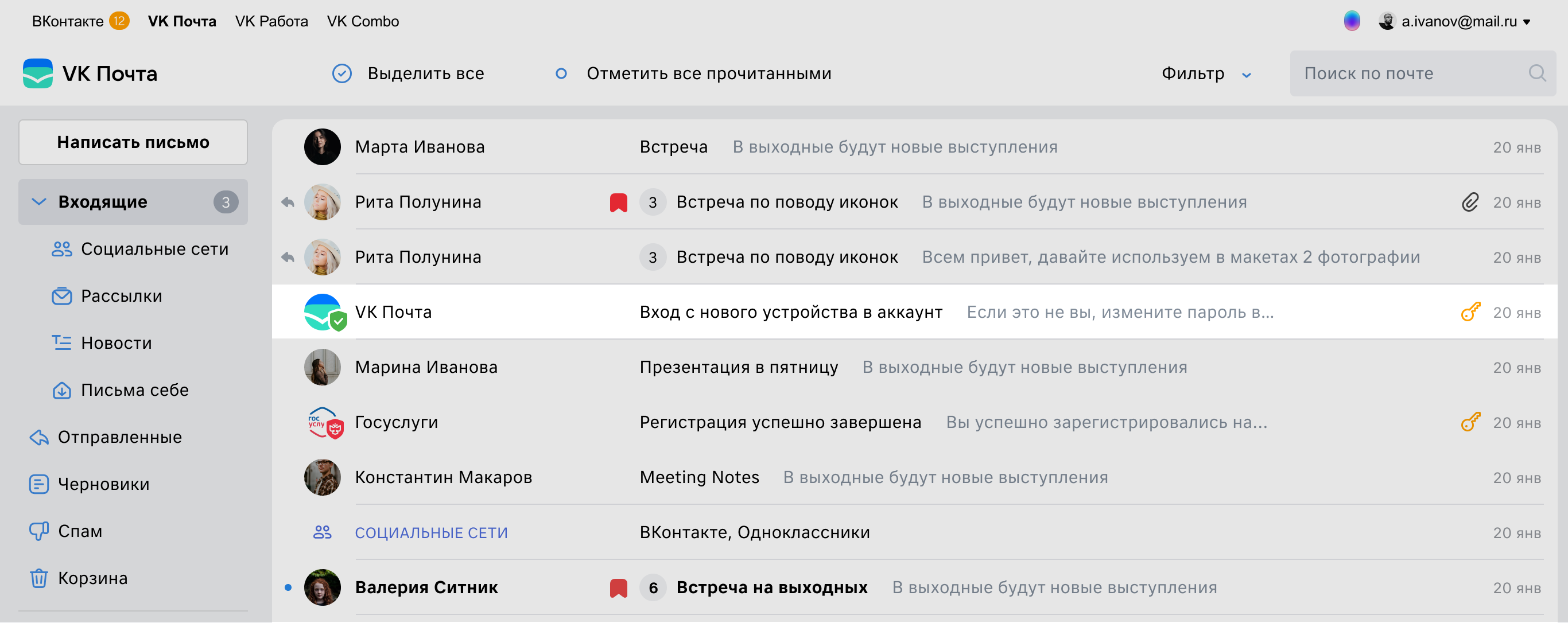Click the VK Почта logo icon
The width and height of the screenshot is (1568, 623).
(x=38, y=73)
